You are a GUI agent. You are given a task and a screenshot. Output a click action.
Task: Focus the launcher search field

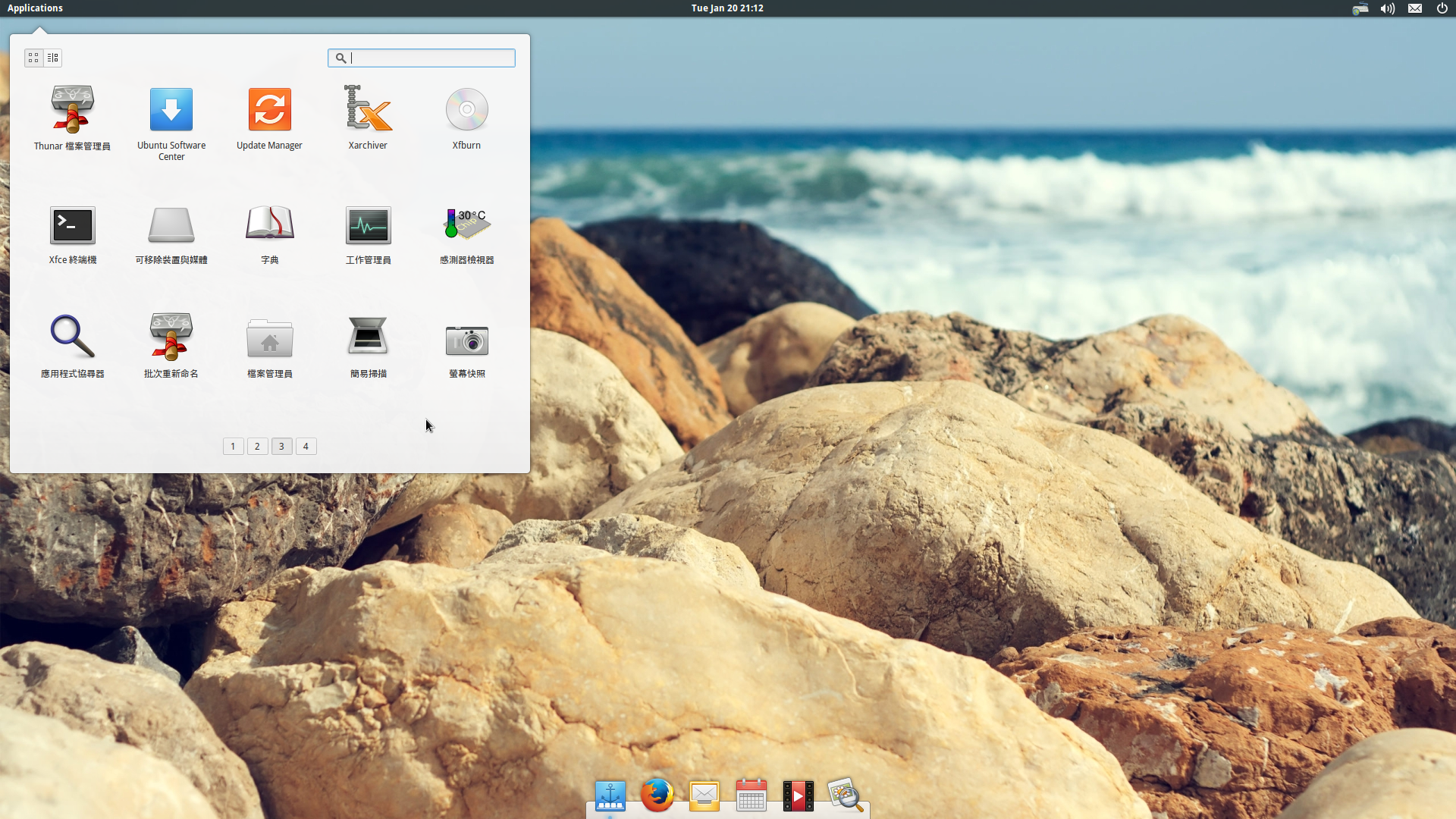tap(422, 58)
